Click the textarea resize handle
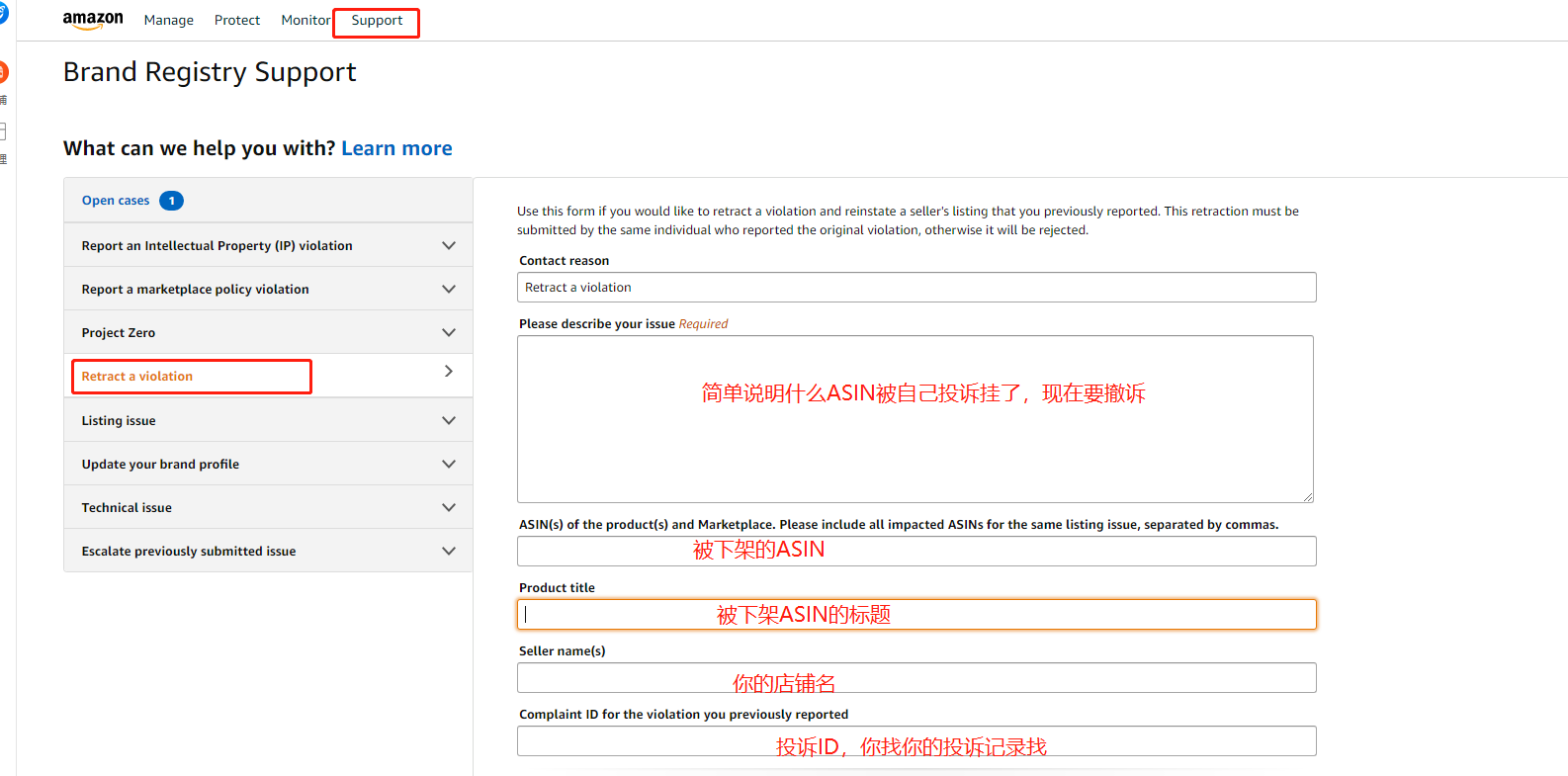Viewport: 1568px width, 776px height. (x=1307, y=496)
